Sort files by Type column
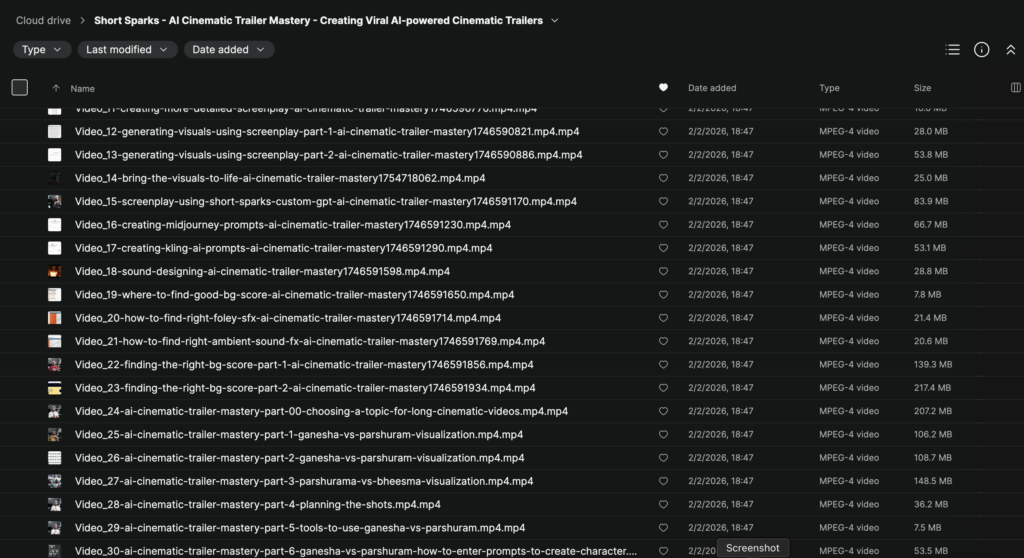1024x558 pixels. pos(829,88)
